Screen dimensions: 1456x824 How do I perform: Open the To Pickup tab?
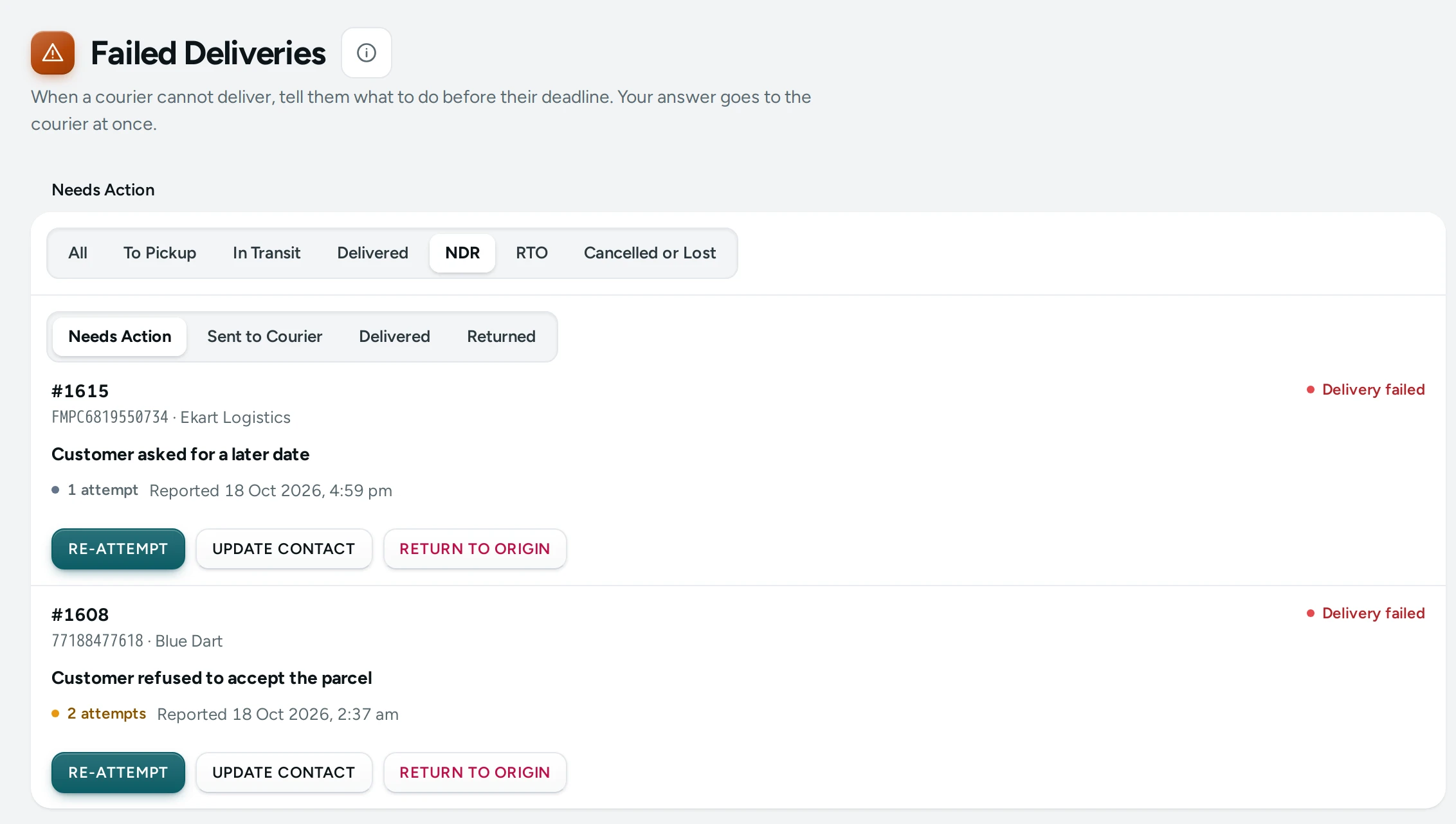click(x=159, y=253)
